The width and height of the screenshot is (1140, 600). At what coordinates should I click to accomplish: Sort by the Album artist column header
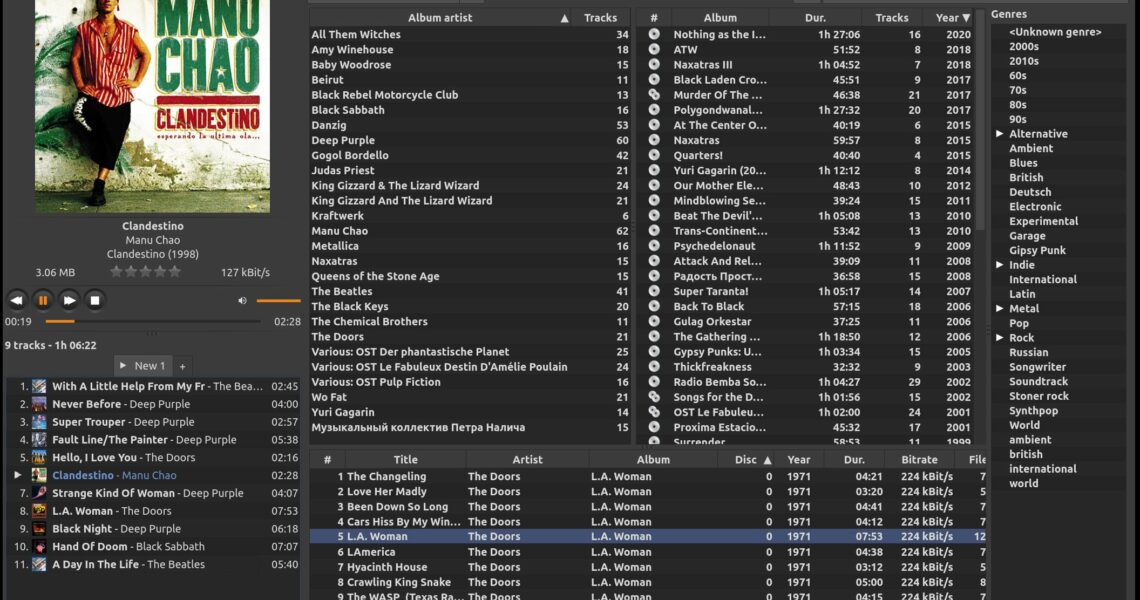pyautogui.click(x=439, y=18)
